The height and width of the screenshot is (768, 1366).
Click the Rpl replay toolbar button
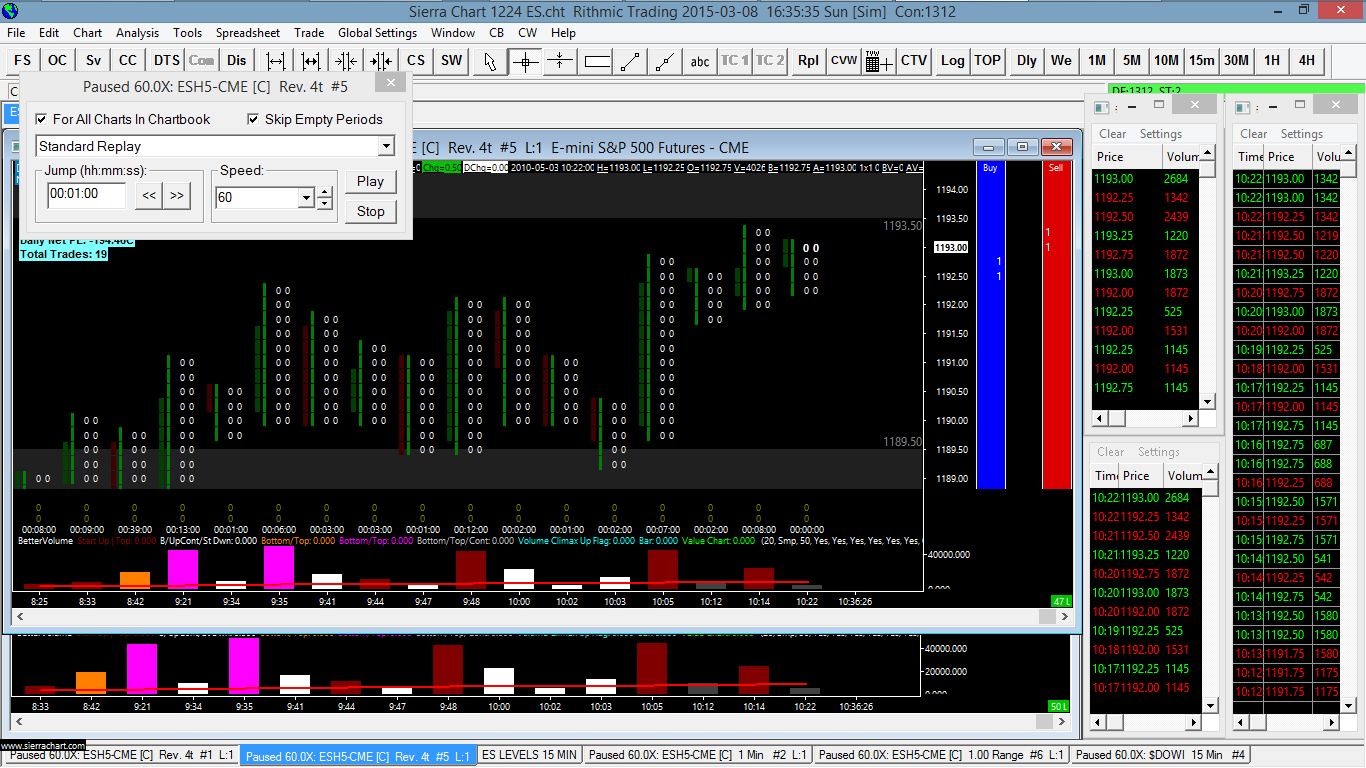[x=808, y=61]
